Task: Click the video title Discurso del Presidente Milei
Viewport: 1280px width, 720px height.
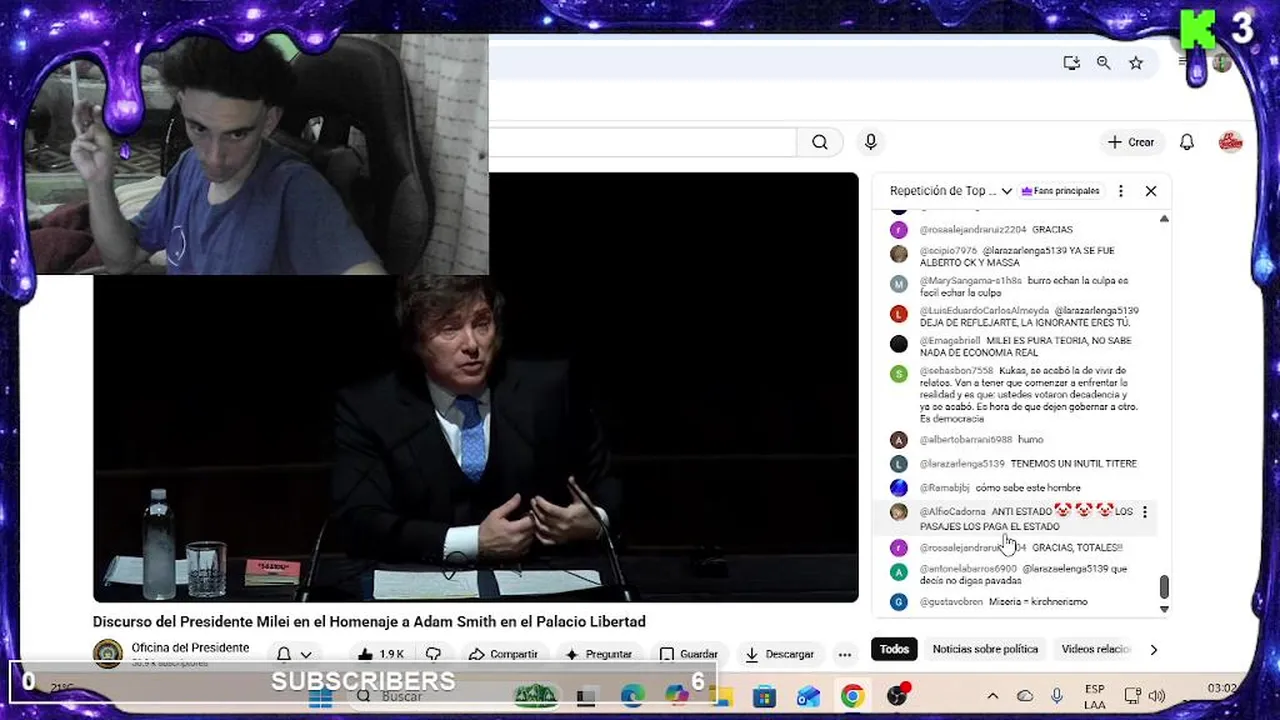Action: coord(369,622)
